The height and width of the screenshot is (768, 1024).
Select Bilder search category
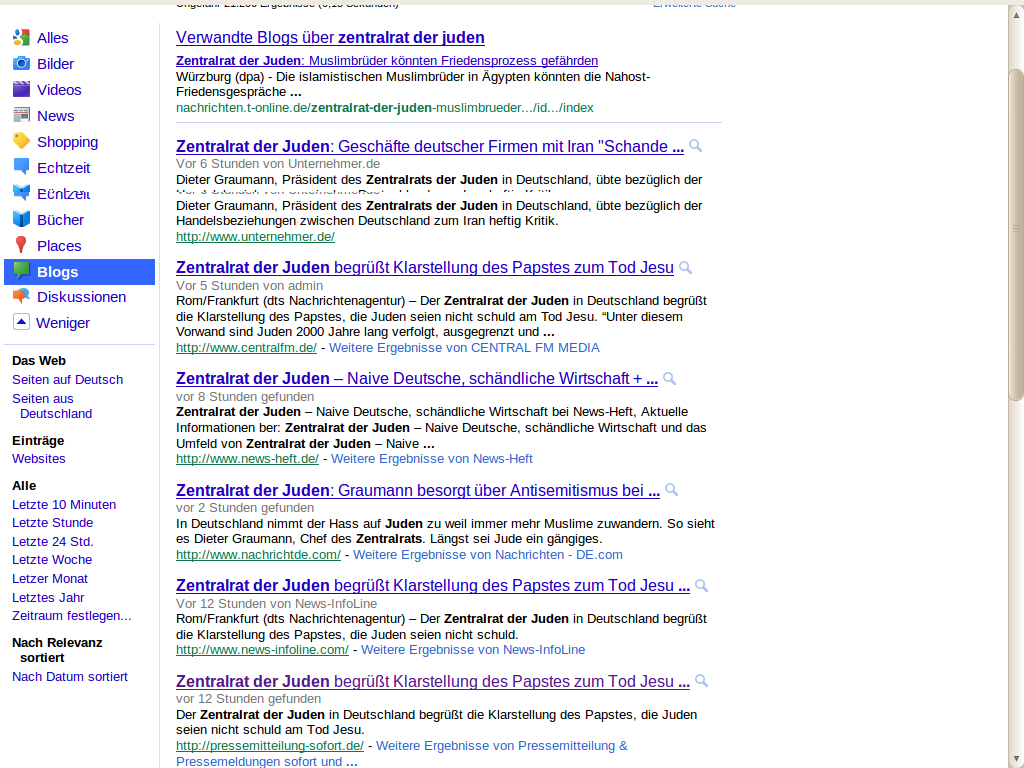tap(56, 64)
